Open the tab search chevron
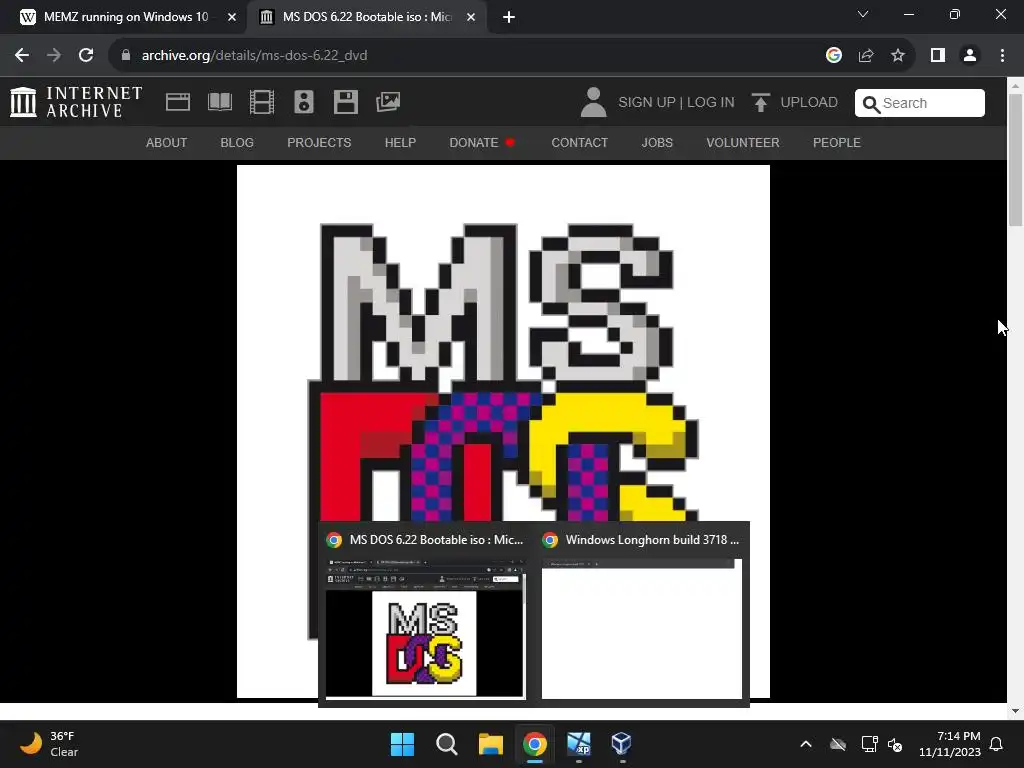This screenshot has height=768, width=1024. [863, 14]
